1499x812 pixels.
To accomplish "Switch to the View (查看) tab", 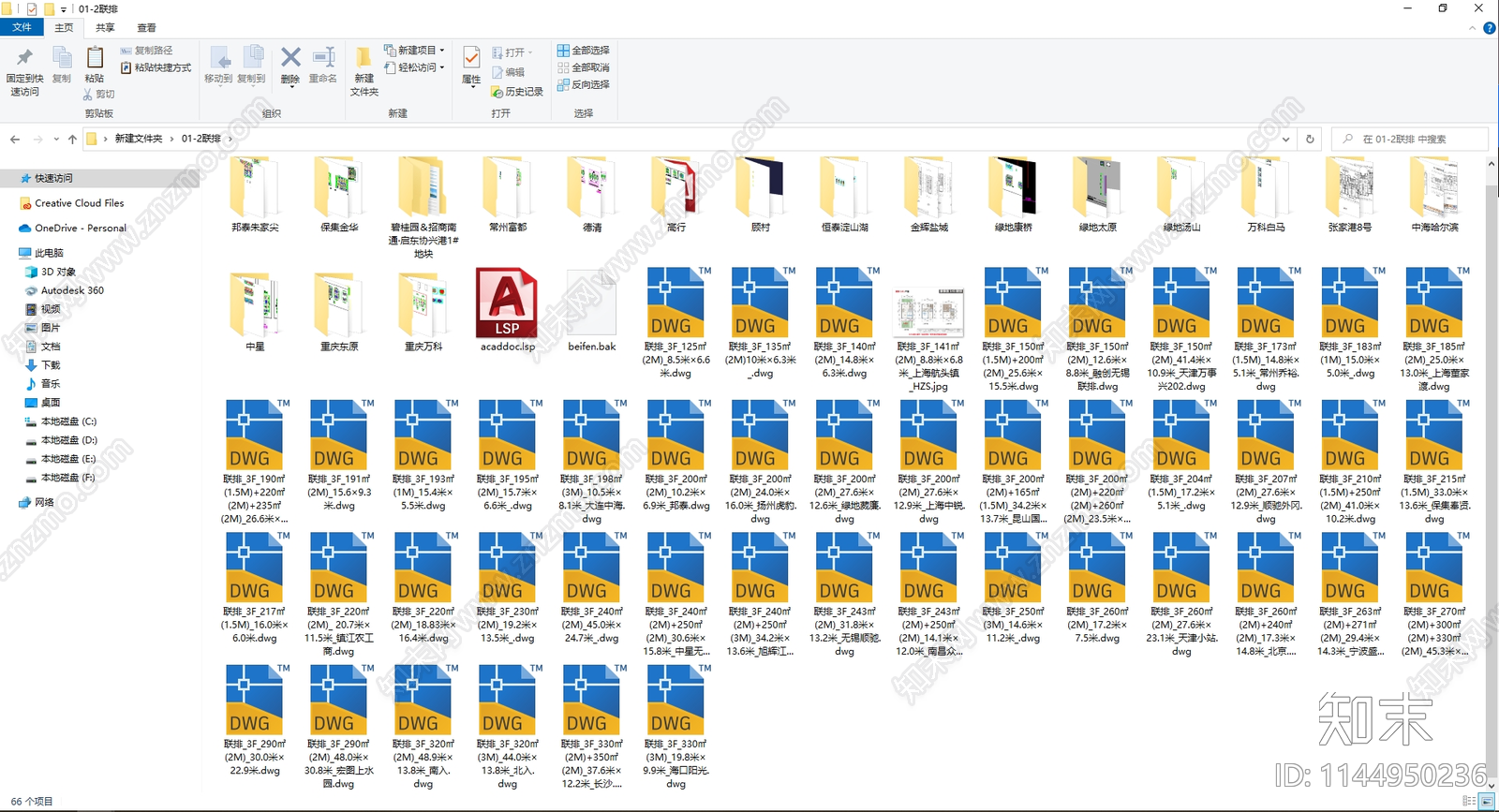I will pyautogui.click(x=146, y=28).
